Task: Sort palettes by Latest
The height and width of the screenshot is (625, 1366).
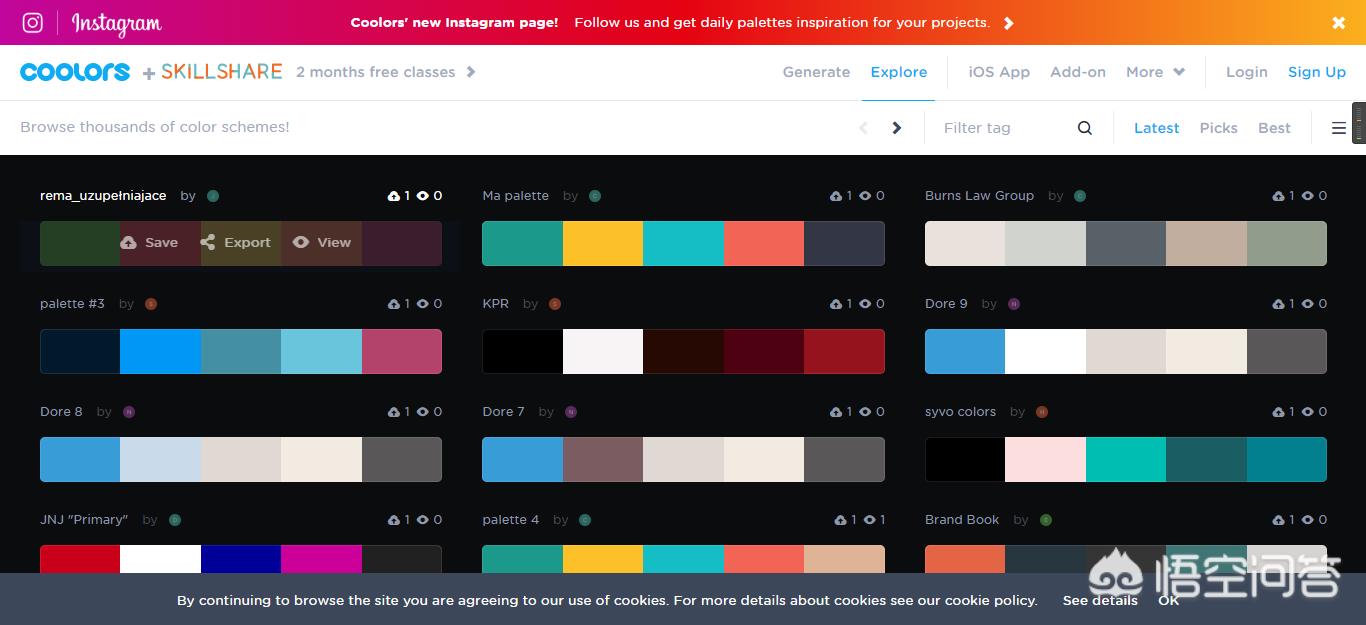Action: pyautogui.click(x=1157, y=128)
